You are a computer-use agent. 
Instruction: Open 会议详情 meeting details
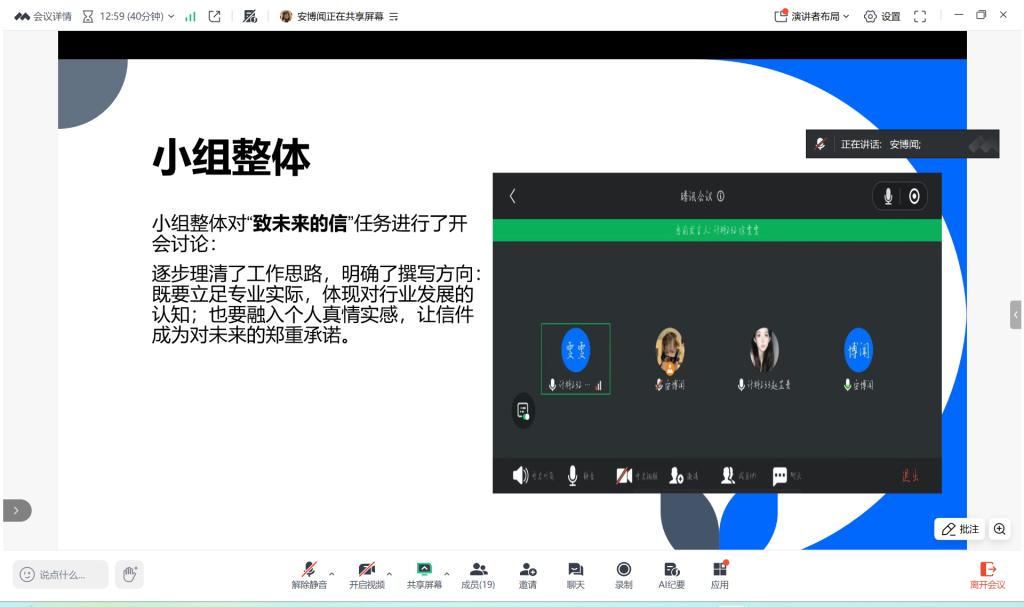point(43,16)
